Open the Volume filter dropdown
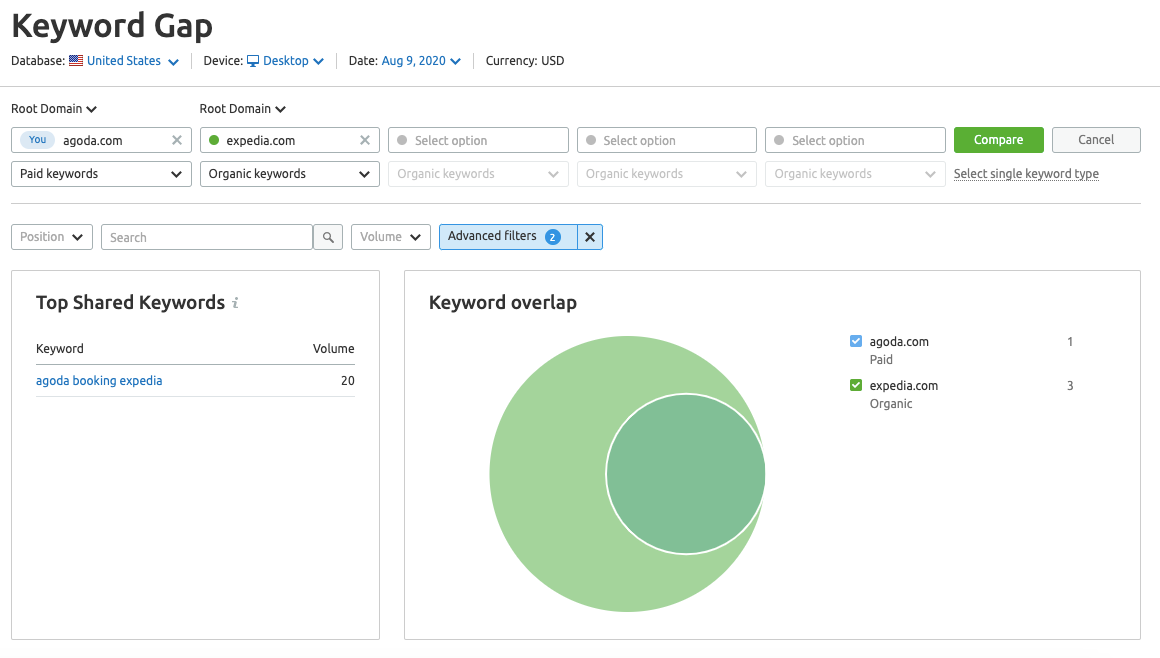Image resolution: width=1160 pixels, height=658 pixels. [391, 237]
